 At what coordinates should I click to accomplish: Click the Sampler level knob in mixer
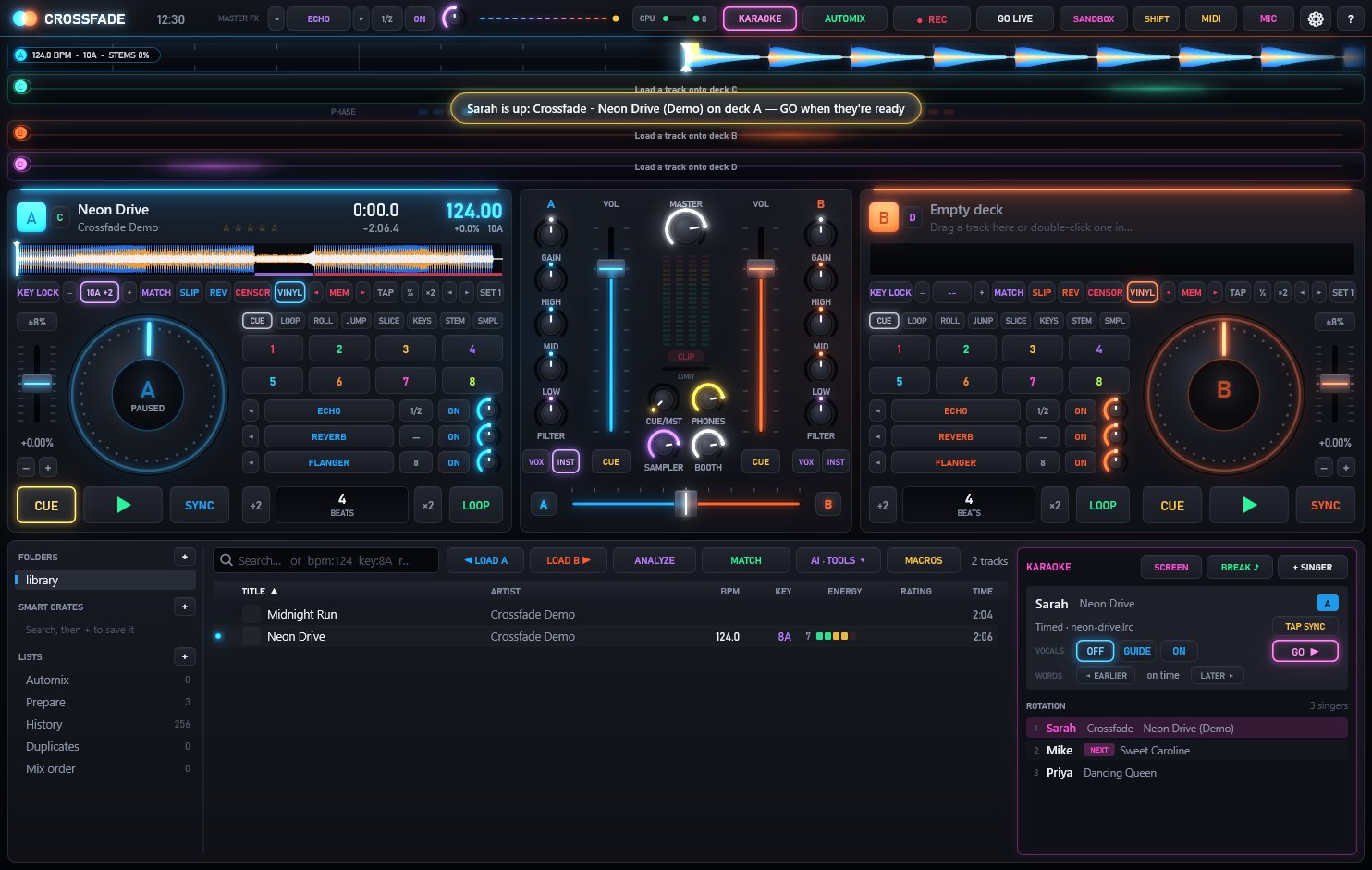663,446
